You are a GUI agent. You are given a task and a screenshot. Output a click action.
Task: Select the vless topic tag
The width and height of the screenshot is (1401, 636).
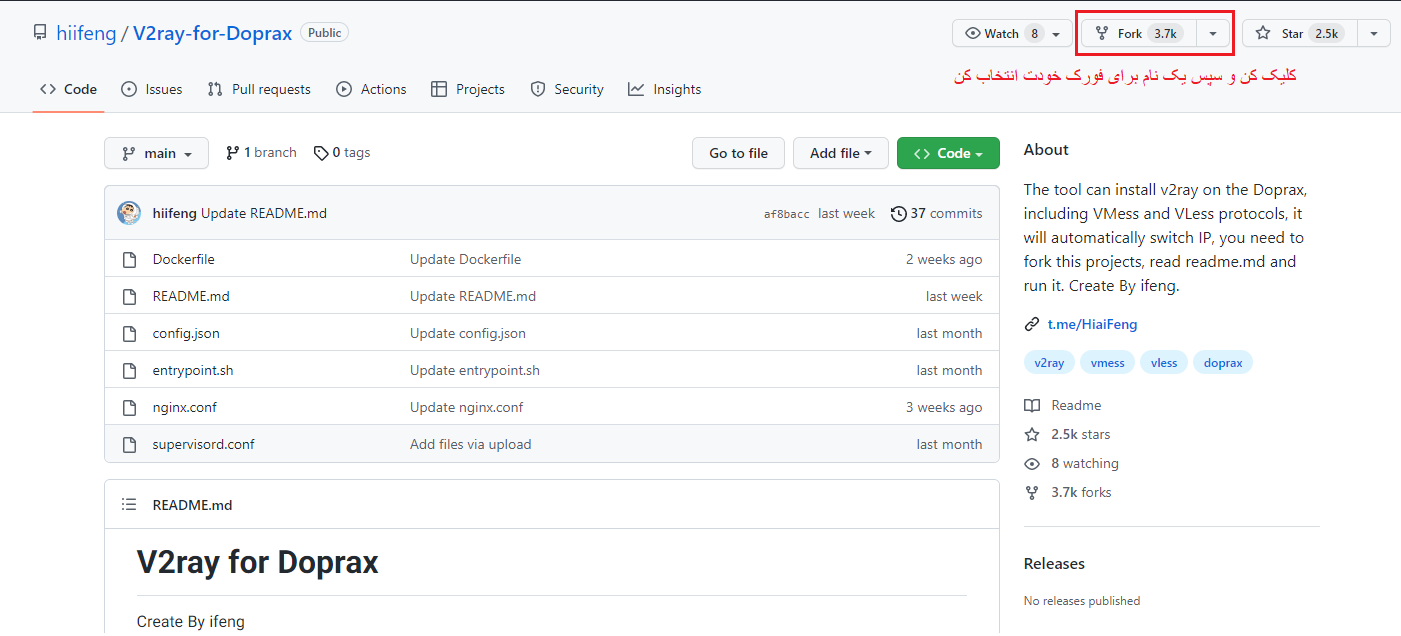coord(1164,363)
